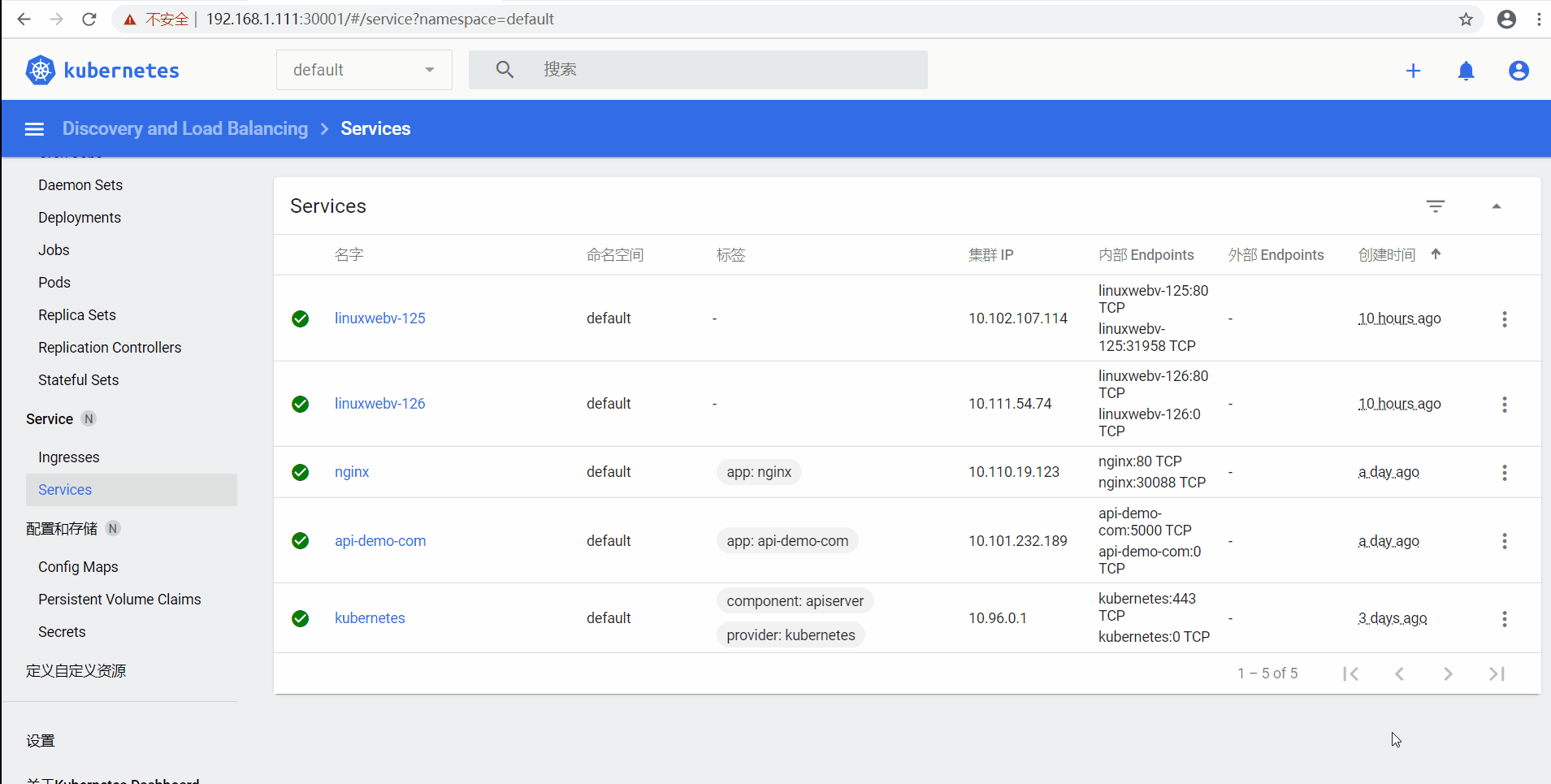Open the linuxwebv-125 service details
1551x784 pixels.
tap(379, 318)
